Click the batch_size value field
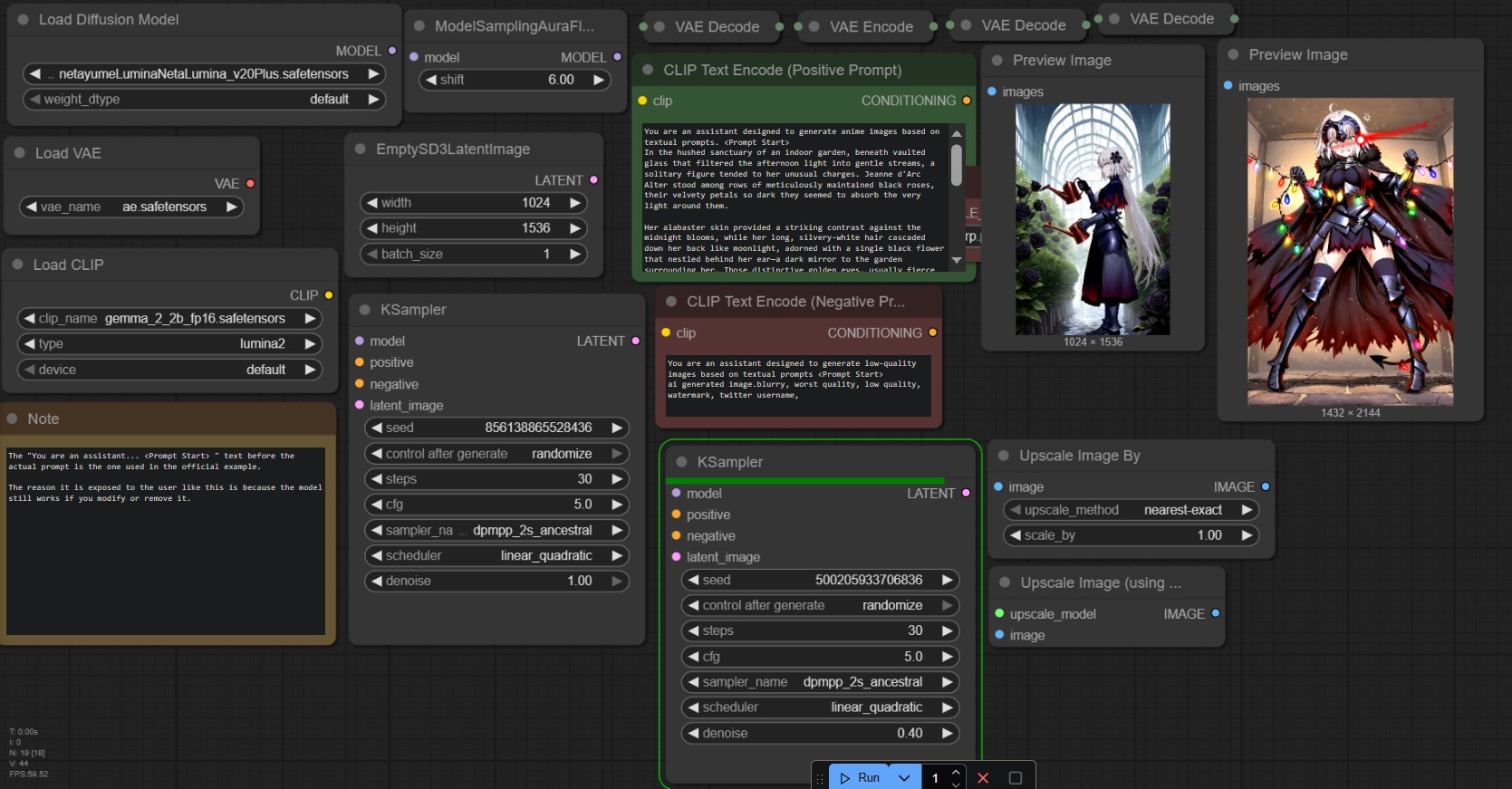Viewport: 1512px width, 789px height. click(x=473, y=255)
